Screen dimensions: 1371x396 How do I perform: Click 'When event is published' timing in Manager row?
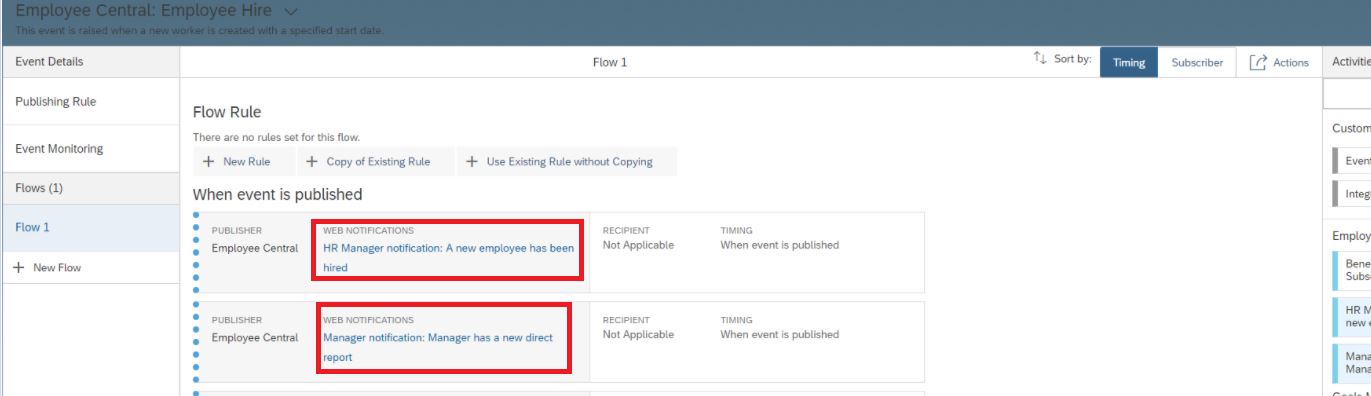coord(780,335)
